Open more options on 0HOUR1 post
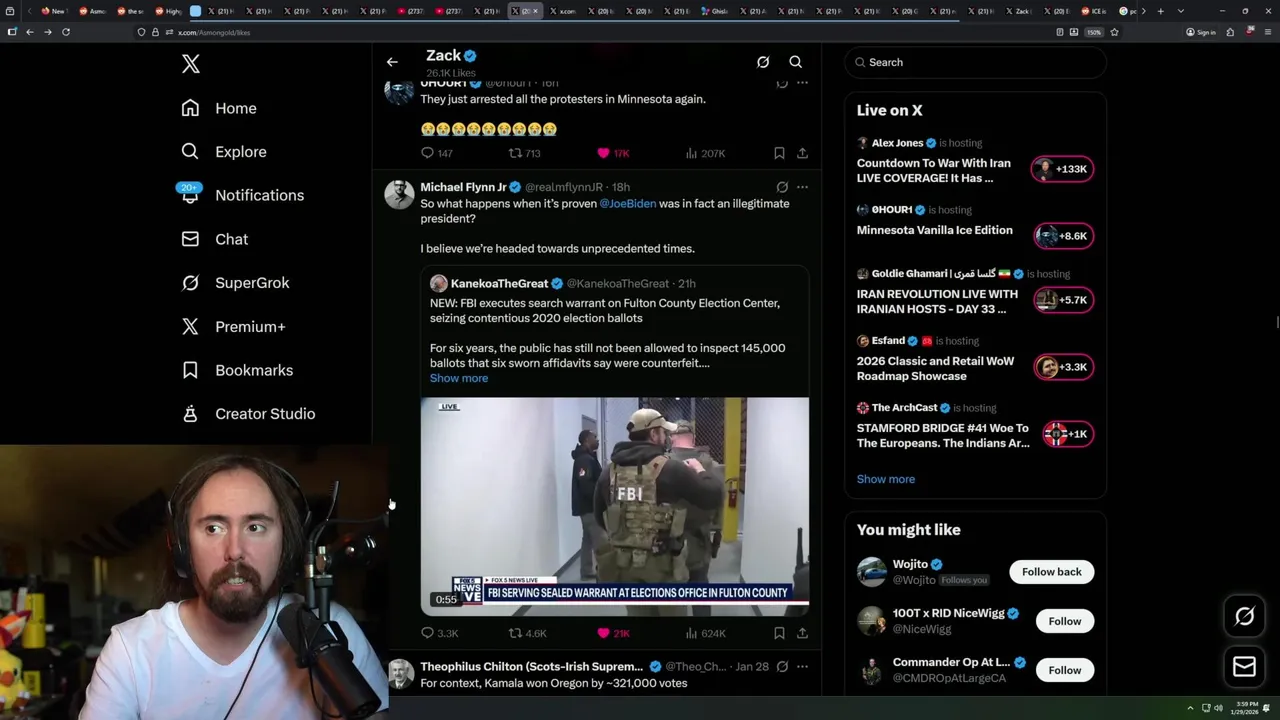1280x720 pixels. [x=802, y=83]
